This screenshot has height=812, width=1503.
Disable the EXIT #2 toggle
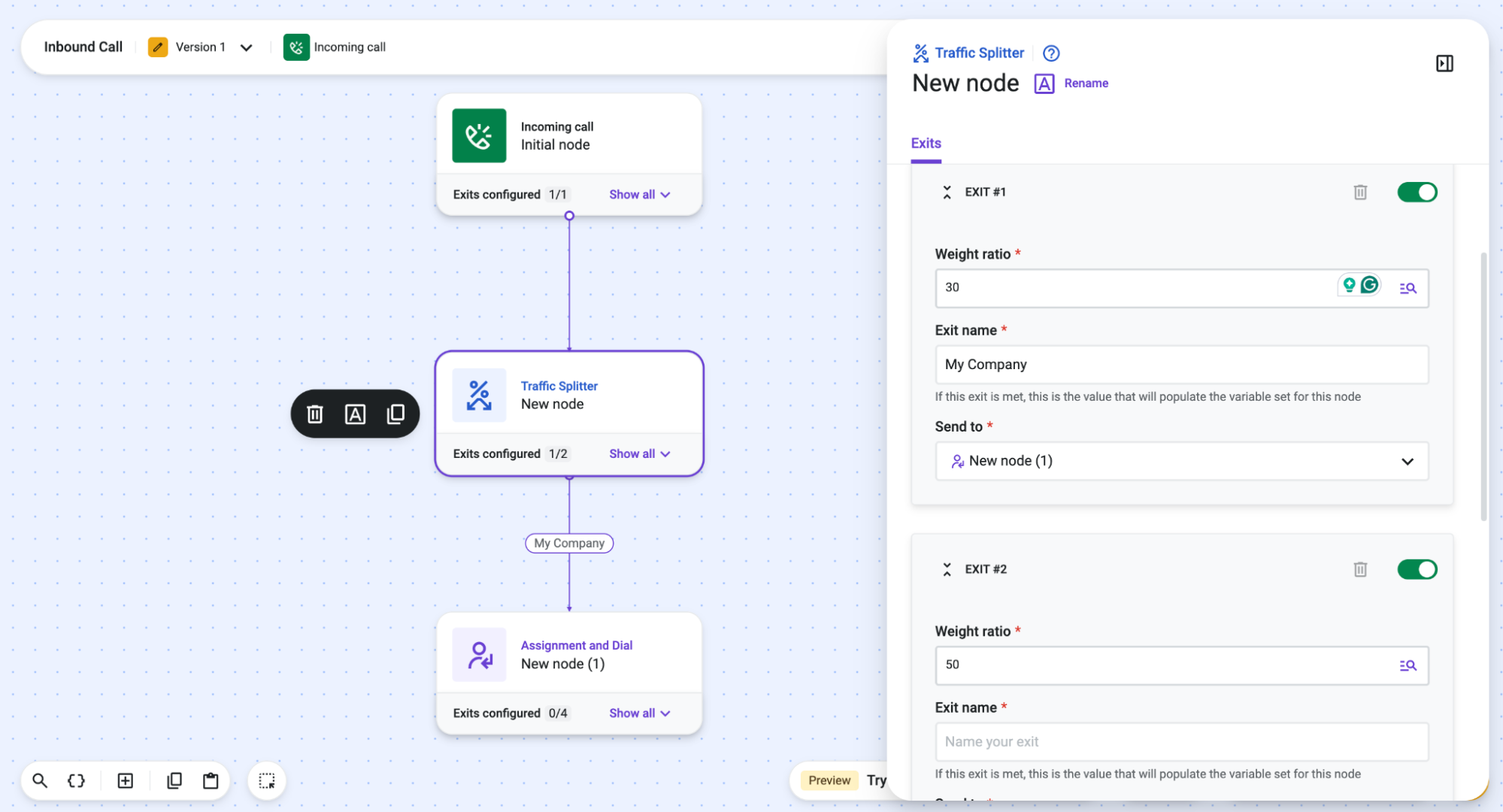tap(1417, 570)
